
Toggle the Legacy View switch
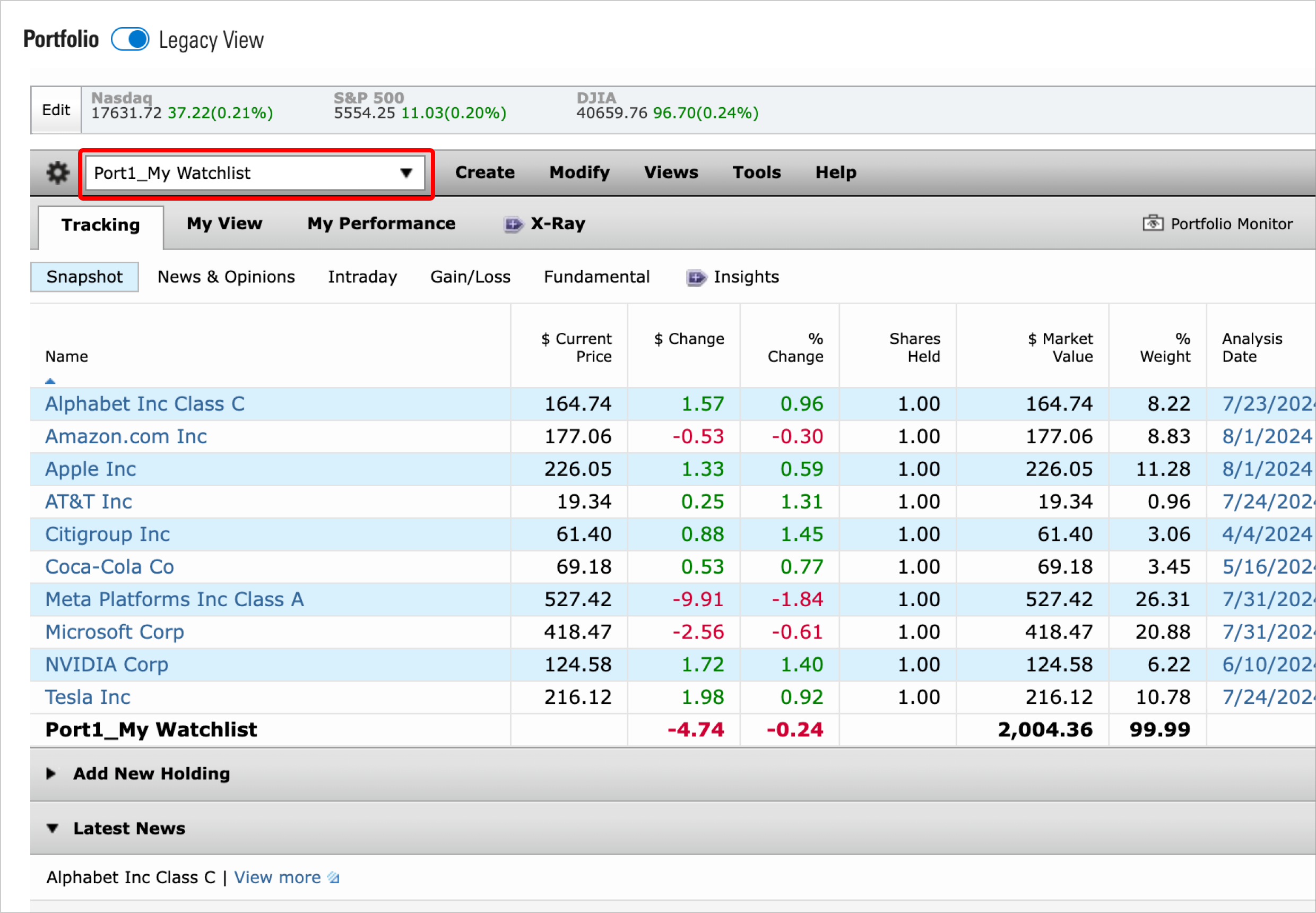click(131, 39)
